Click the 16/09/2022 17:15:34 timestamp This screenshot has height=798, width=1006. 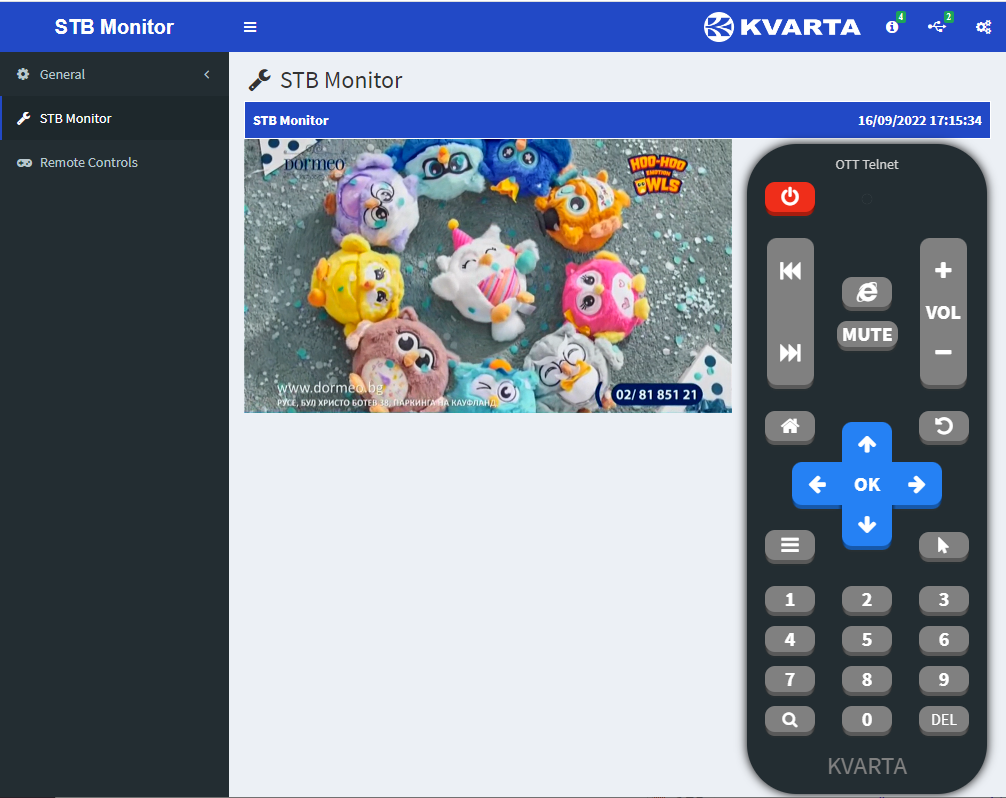pos(919,121)
